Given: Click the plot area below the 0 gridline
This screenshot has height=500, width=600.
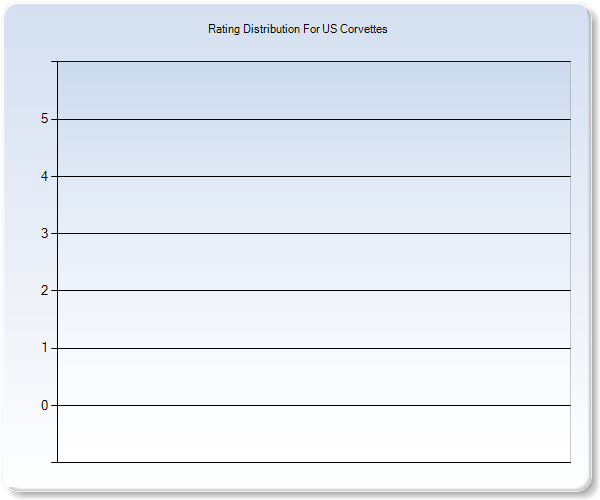Looking at the screenshot, I should tap(313, 434).
